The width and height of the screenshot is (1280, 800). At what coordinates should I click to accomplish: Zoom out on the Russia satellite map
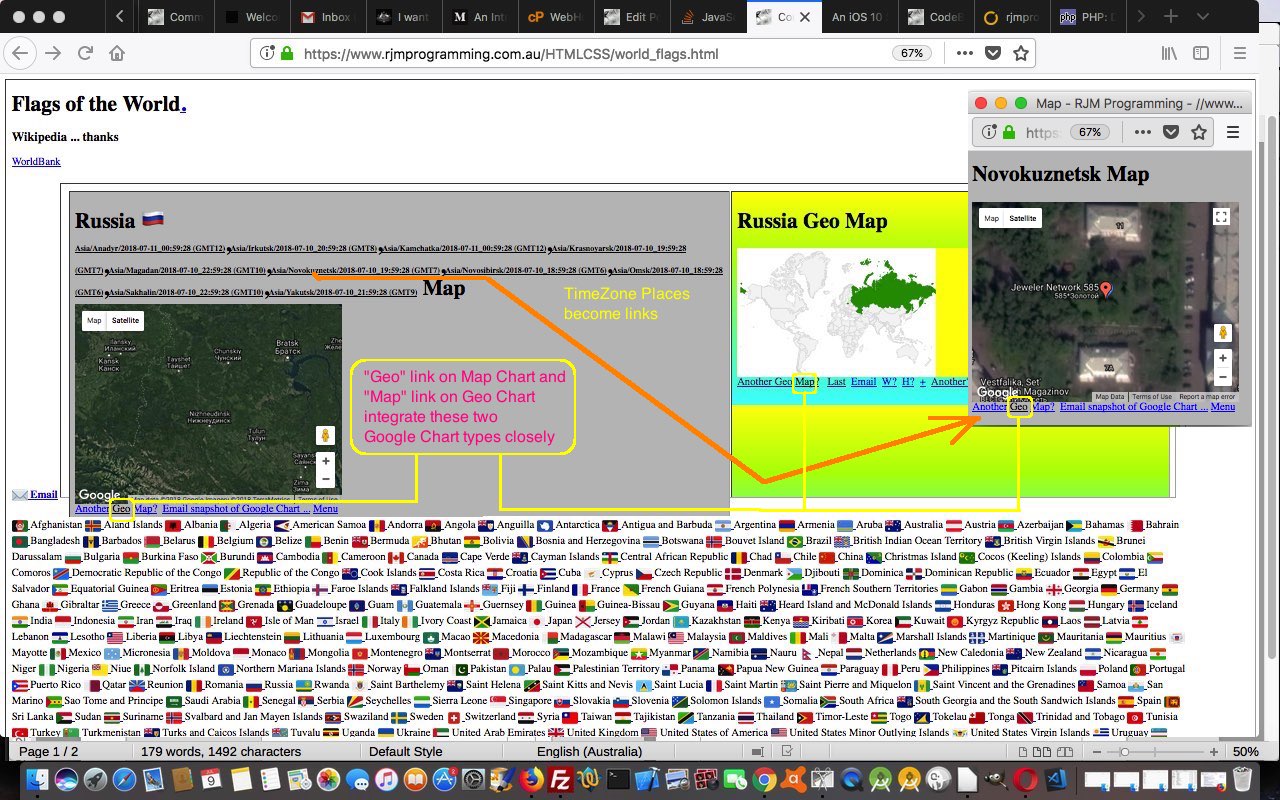[325, 479]
